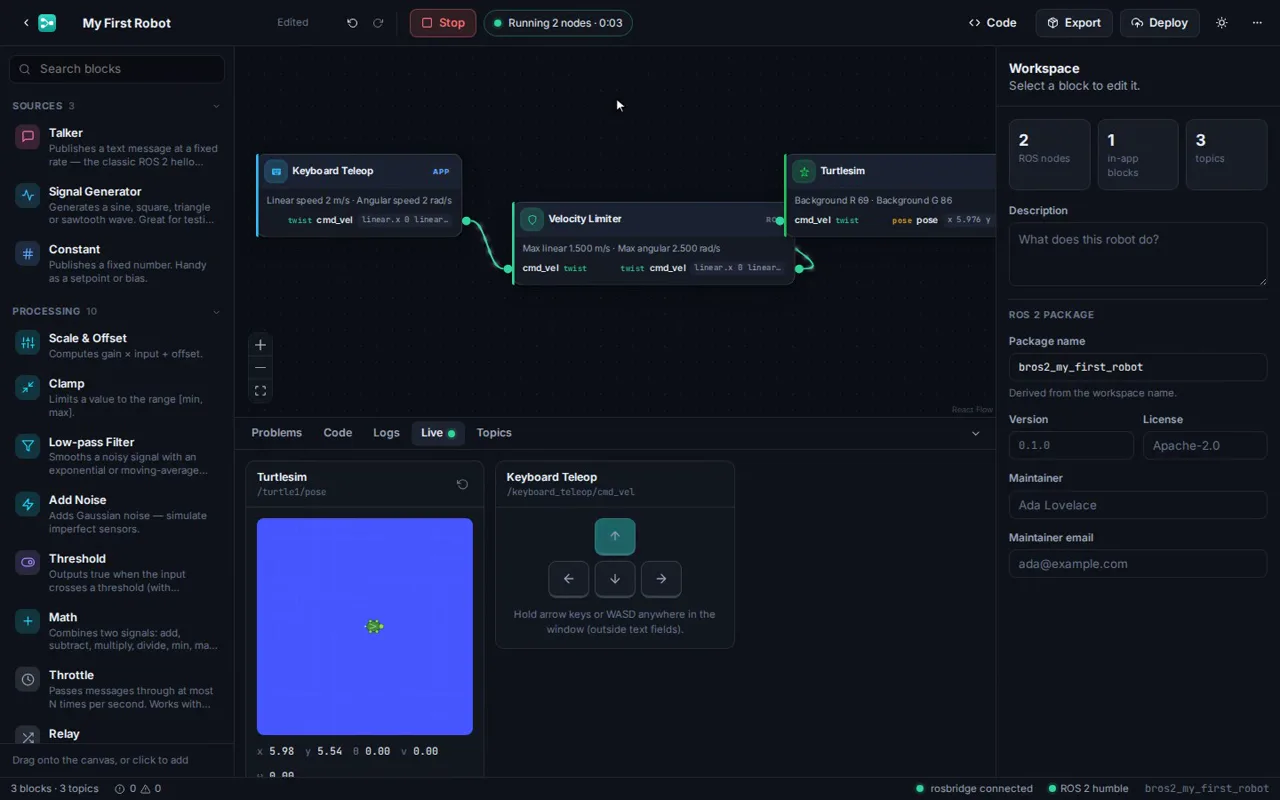Go back using the left chevron arrow
Image resolution: width=1280 pixels, height=800 pixels.
[26, 23]
